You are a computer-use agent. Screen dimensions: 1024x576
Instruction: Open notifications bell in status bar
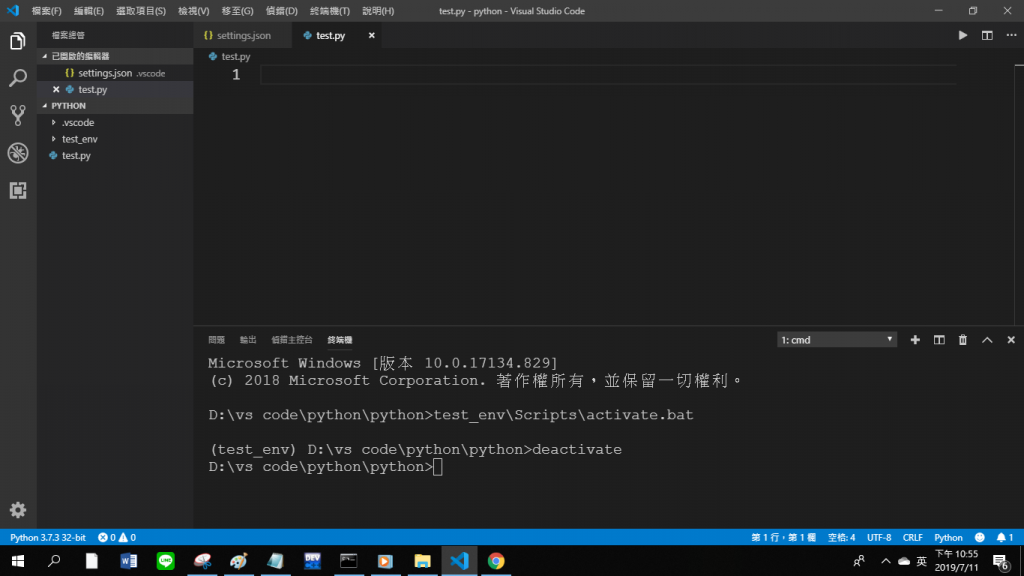(1004, 537)
